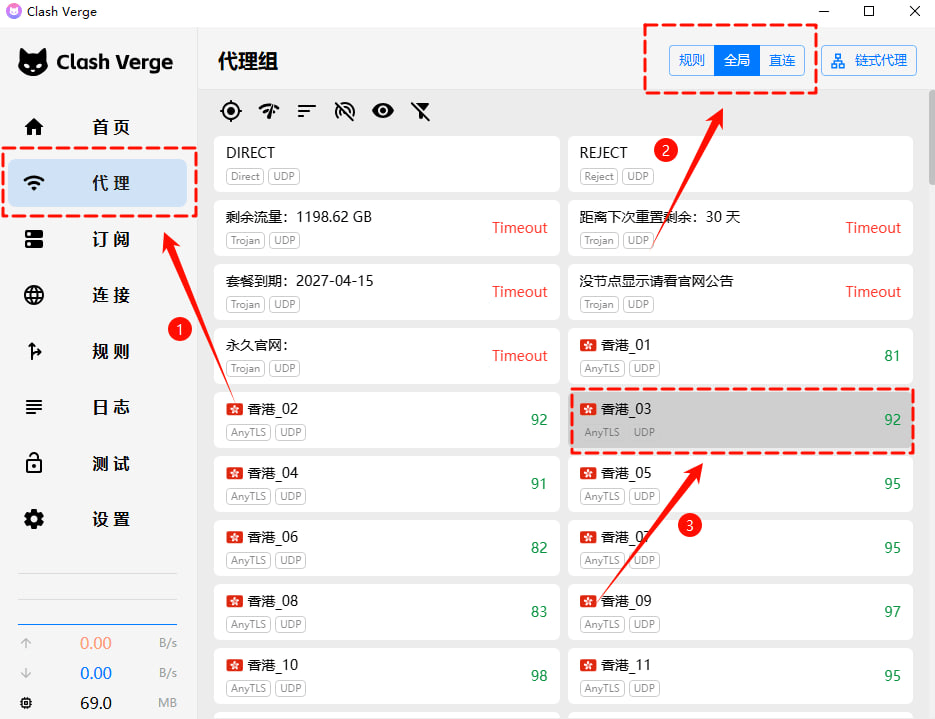
Task: Click the Clash Verge cat logo
Action: [x=33, y=61]
